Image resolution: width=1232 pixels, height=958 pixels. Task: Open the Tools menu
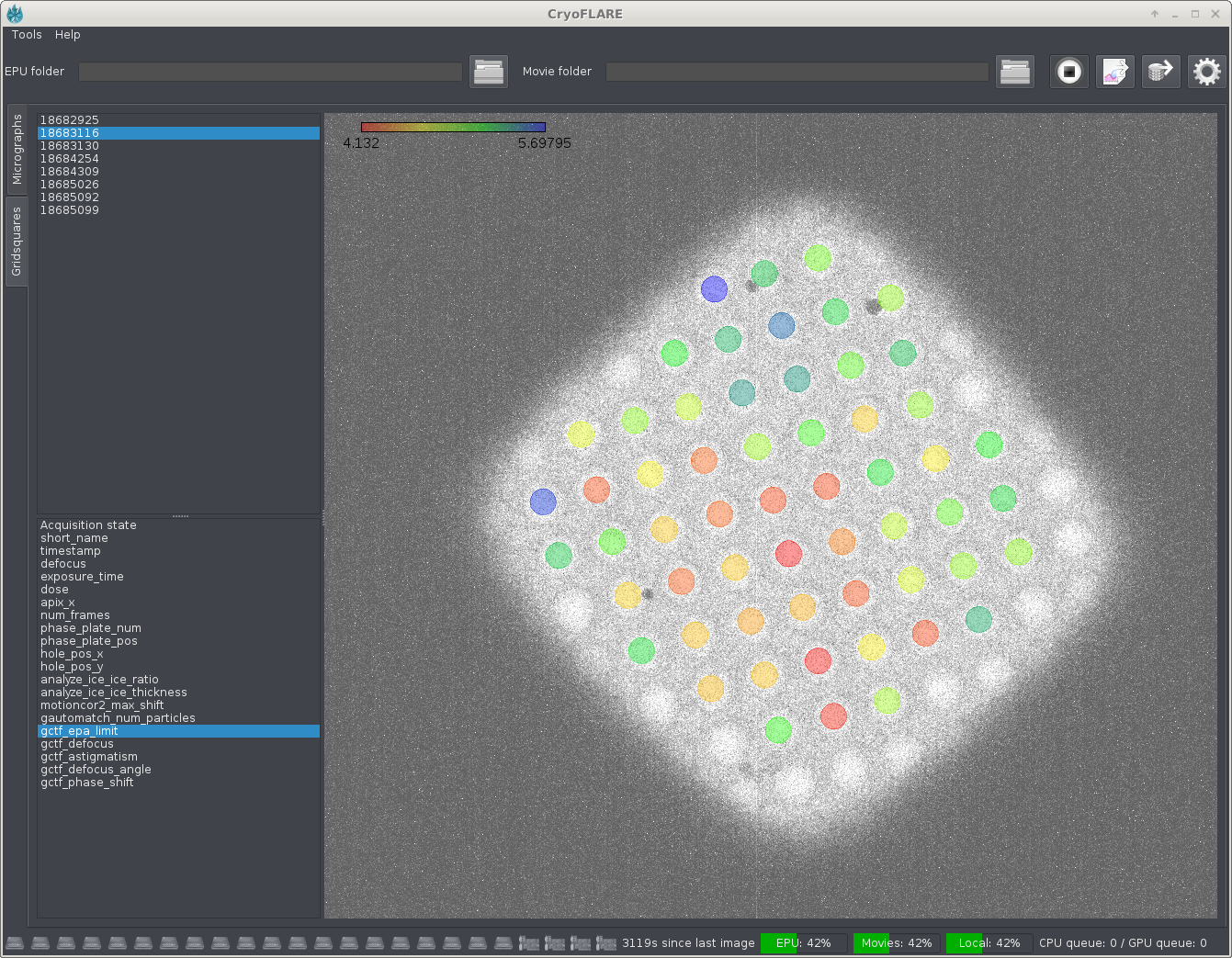(x=27, y=35)
